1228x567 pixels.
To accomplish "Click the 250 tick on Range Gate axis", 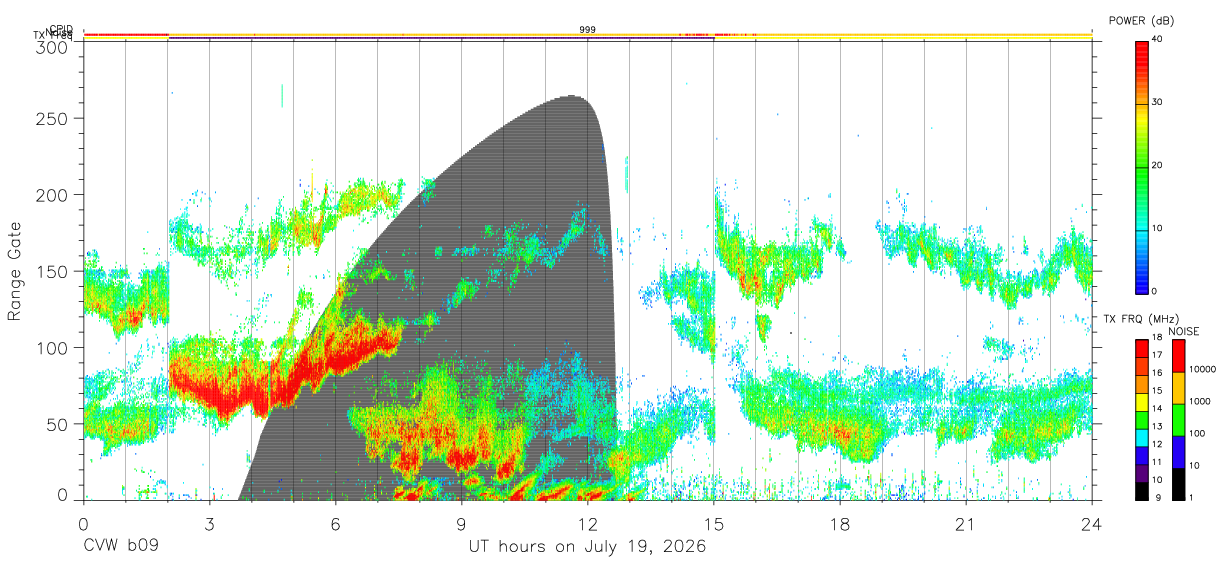I will [53, 118].
